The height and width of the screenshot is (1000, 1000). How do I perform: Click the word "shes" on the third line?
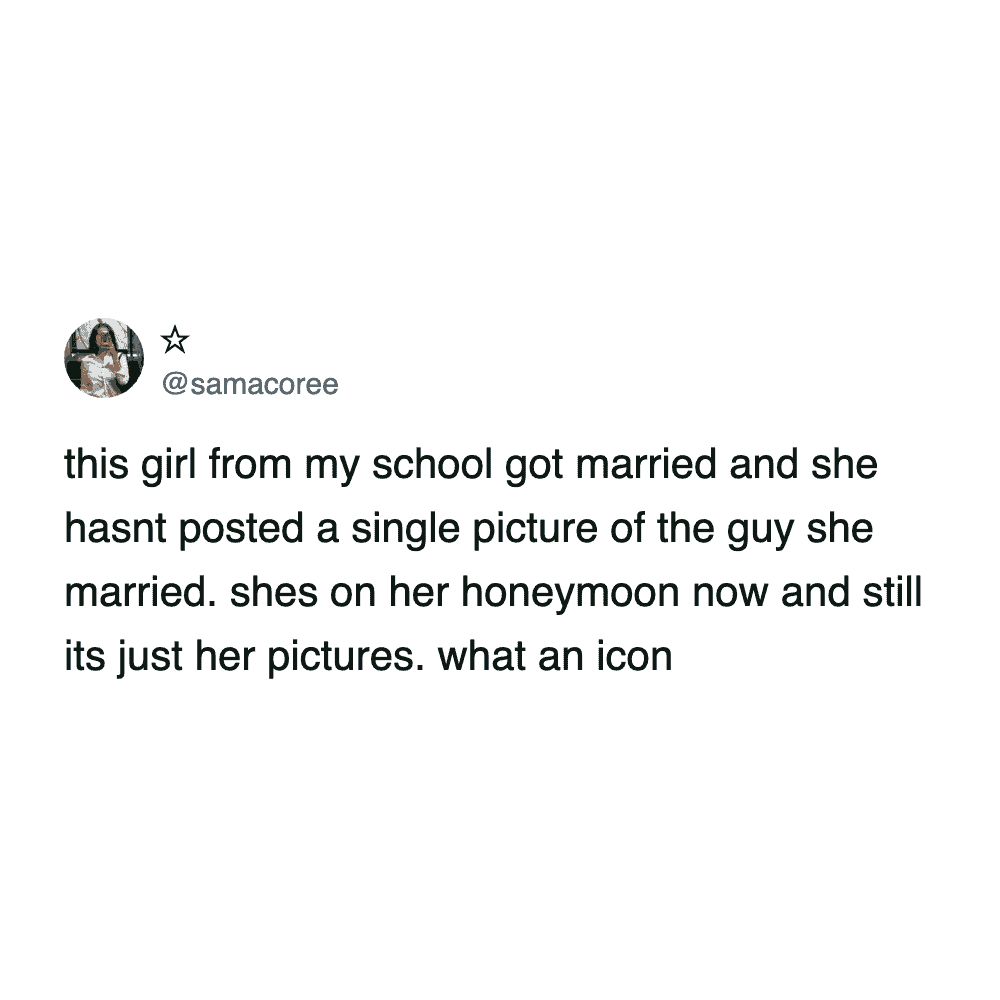point(273,591)
